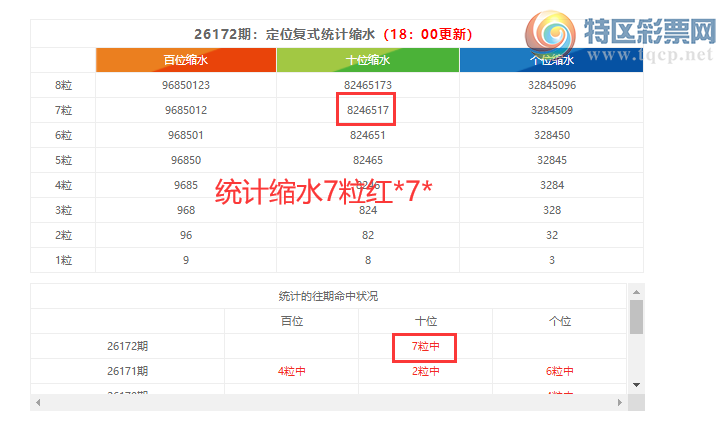Viewport: 726px width, 424px height.
Task: Select the value 824651
Action: pyautogui.click(x=368, y=135)
